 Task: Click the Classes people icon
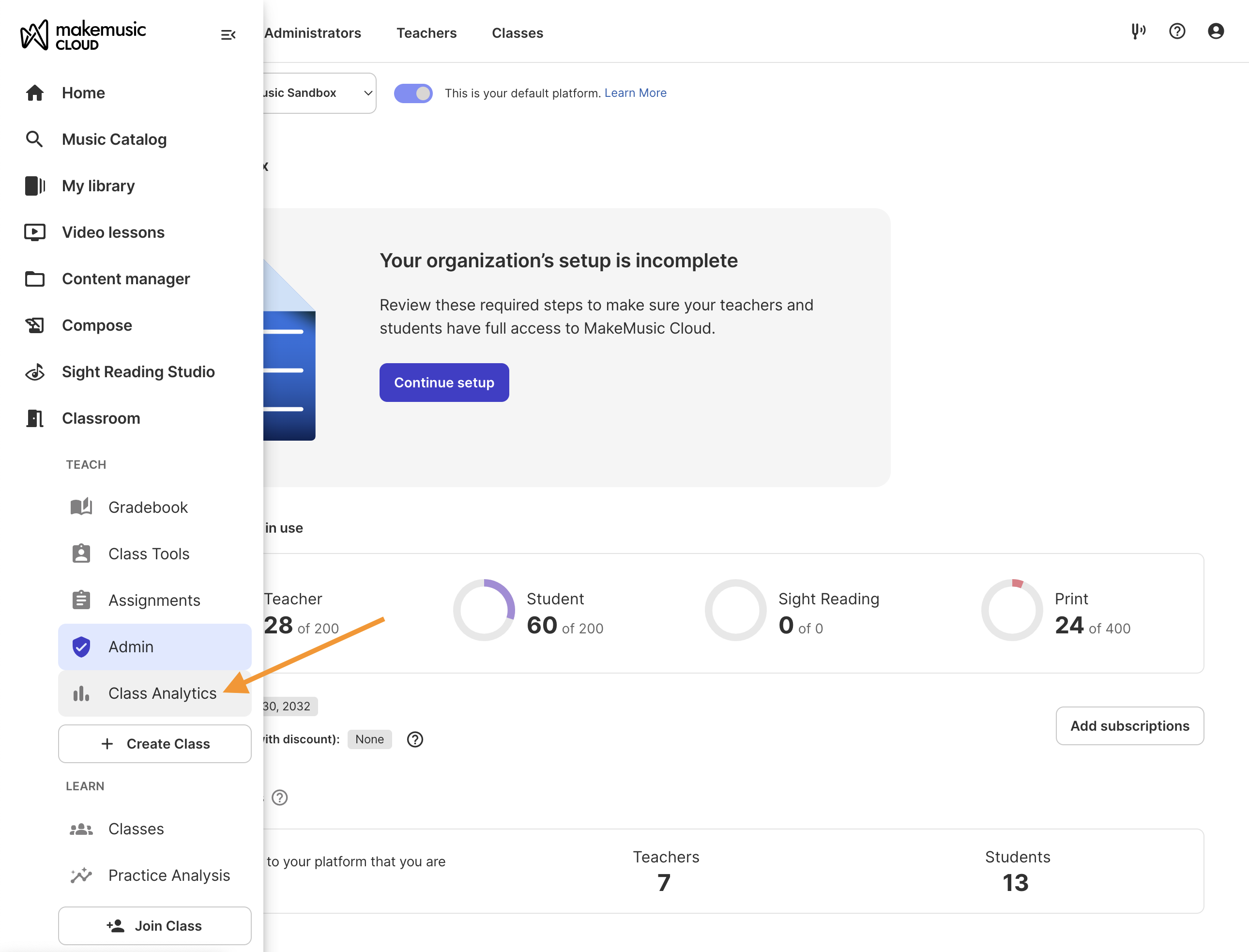[81, 829]
